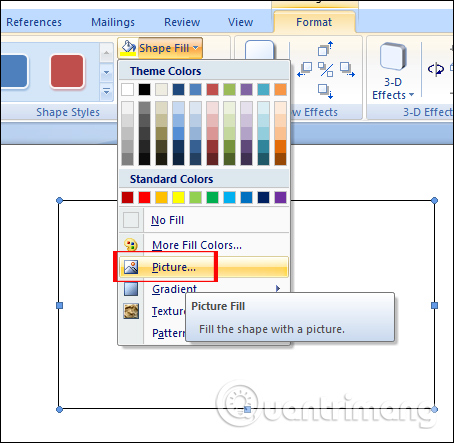Pick purple theme color swatch in top row
This screenshot has width=454, height=443.
(246, 89)
